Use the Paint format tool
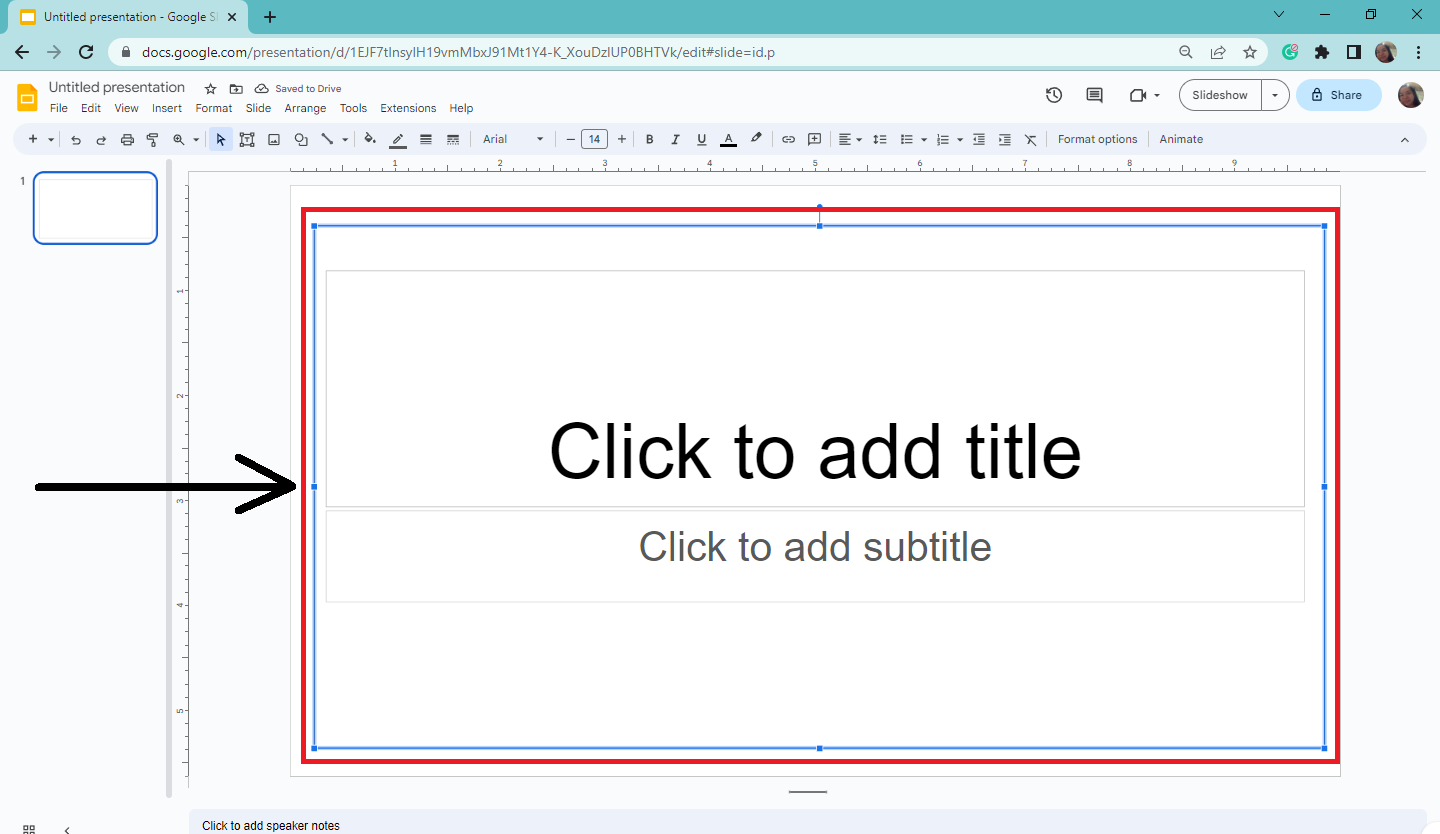Screen dimensions: 1440x834 click(x=151, y=139)
